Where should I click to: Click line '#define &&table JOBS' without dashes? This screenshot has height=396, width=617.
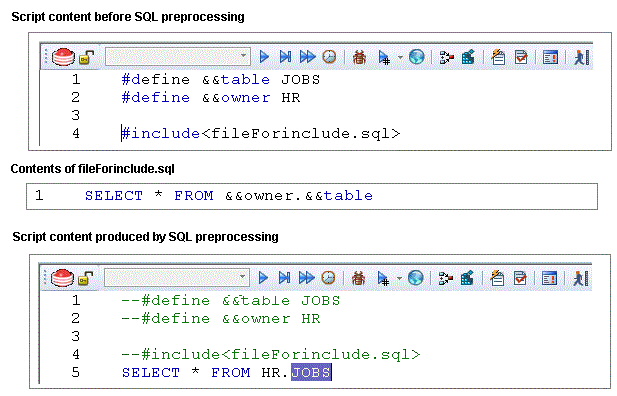click(x=221, y=80)
